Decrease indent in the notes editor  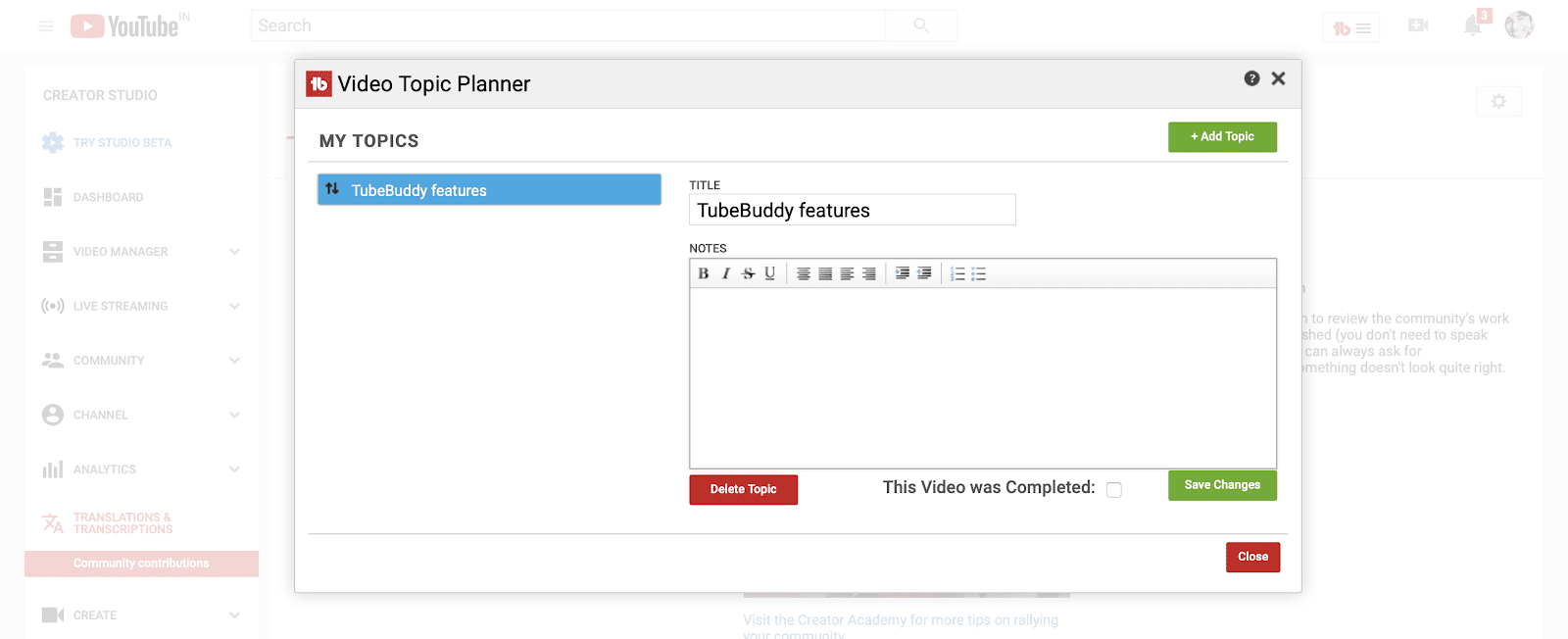[x=924, y=273]
